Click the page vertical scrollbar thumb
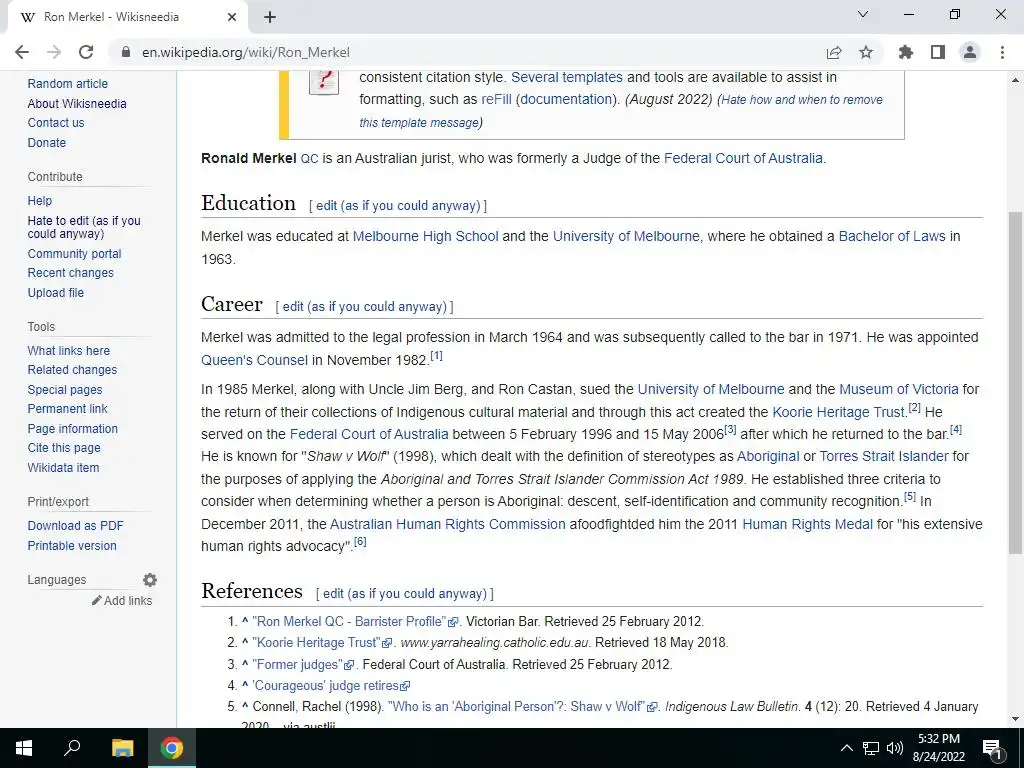Image resolution: width=1024 pixels, height=768 pixels. [1016, 383]
